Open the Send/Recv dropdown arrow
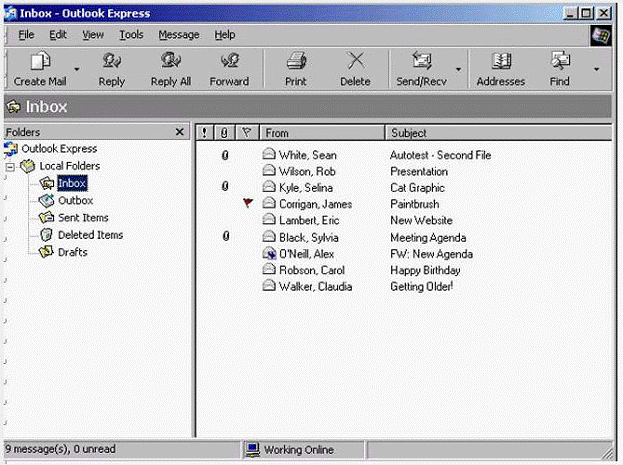The height and width of the screenshot is (465, 623). [x=458, y=70]
